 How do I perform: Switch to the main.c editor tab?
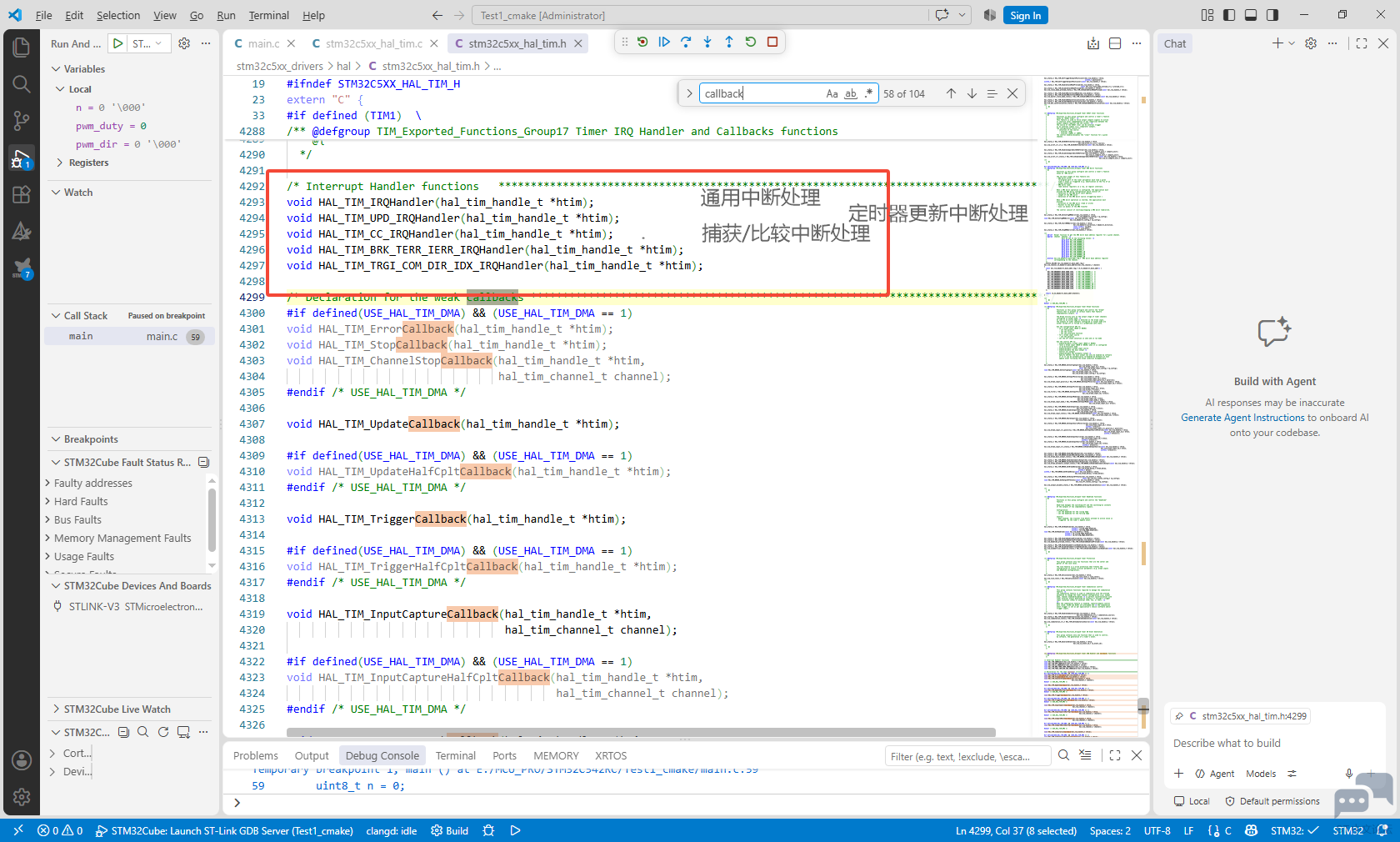(264, 43)
